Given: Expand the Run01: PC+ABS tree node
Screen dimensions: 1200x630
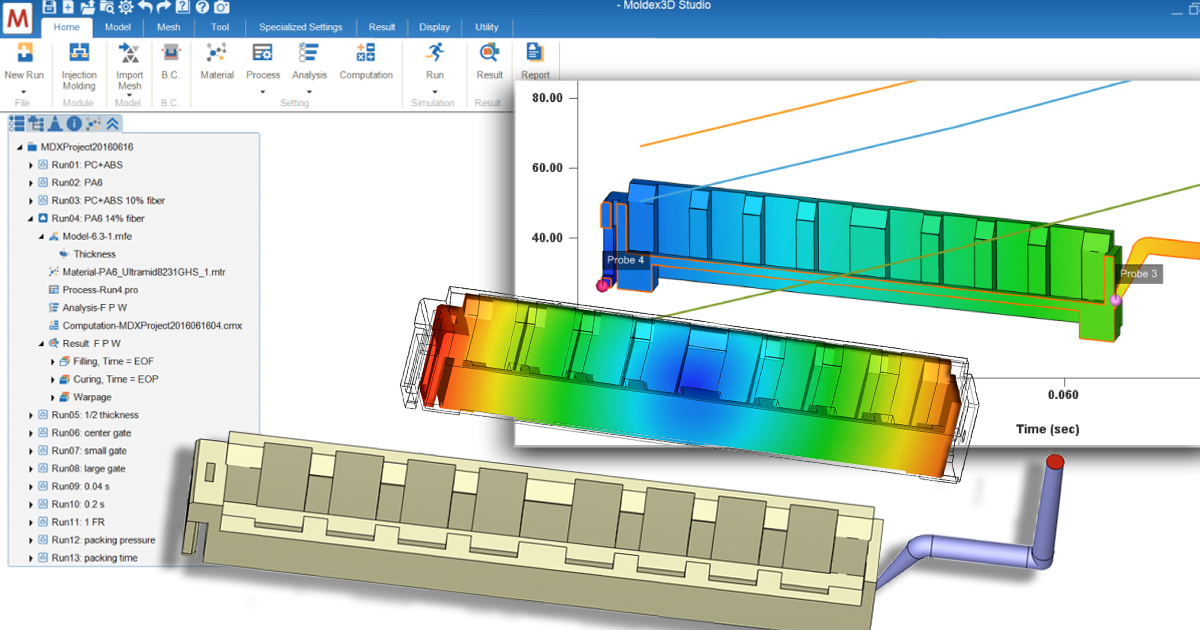Looking at the screenshot, I should (31, 165).
